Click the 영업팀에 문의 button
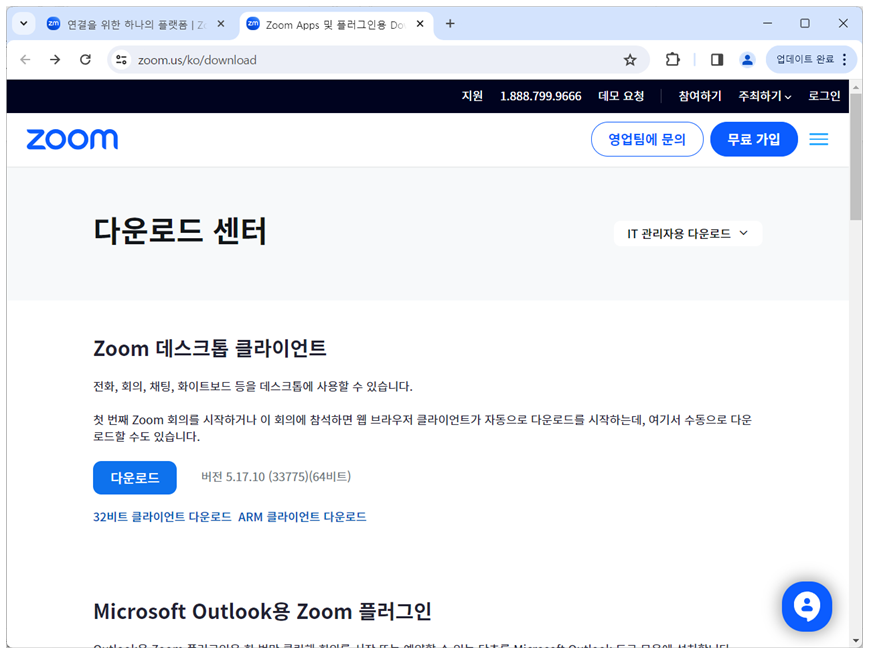The width and height of the screenshot is (869, 654). coord(647,139)
